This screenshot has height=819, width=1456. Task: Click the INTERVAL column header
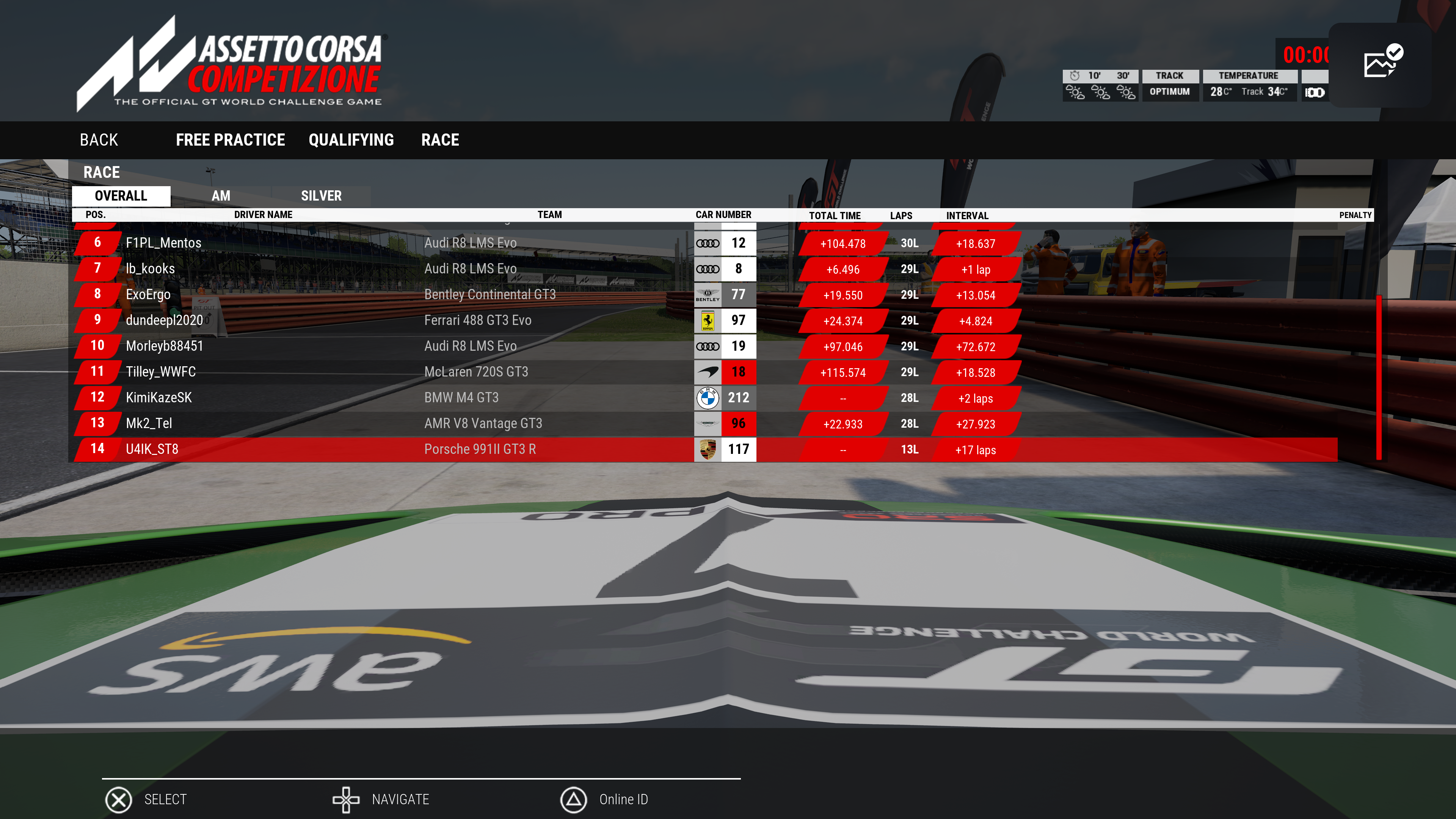click(967, 216)
